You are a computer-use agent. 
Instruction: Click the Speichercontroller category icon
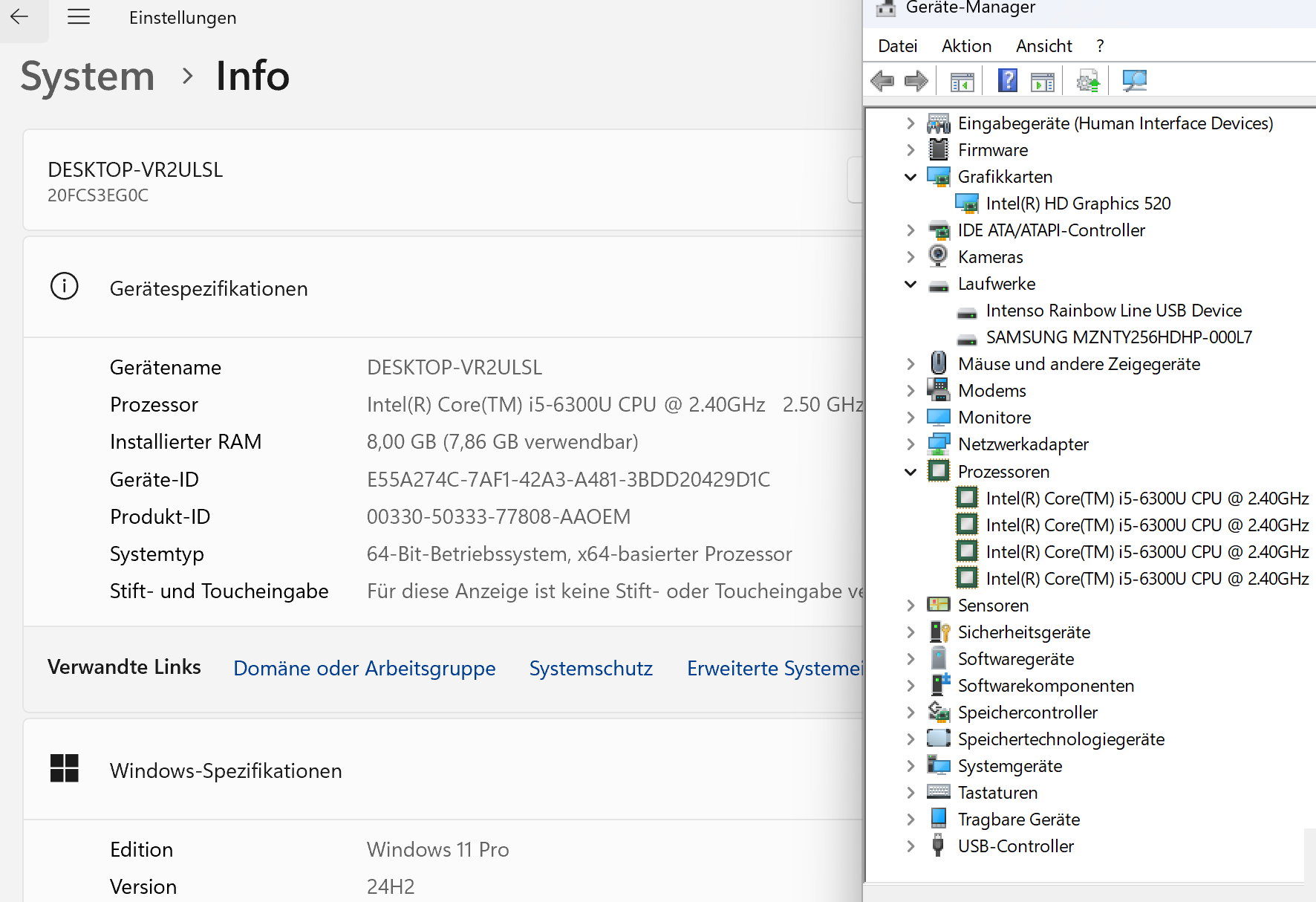click(939, 712)
